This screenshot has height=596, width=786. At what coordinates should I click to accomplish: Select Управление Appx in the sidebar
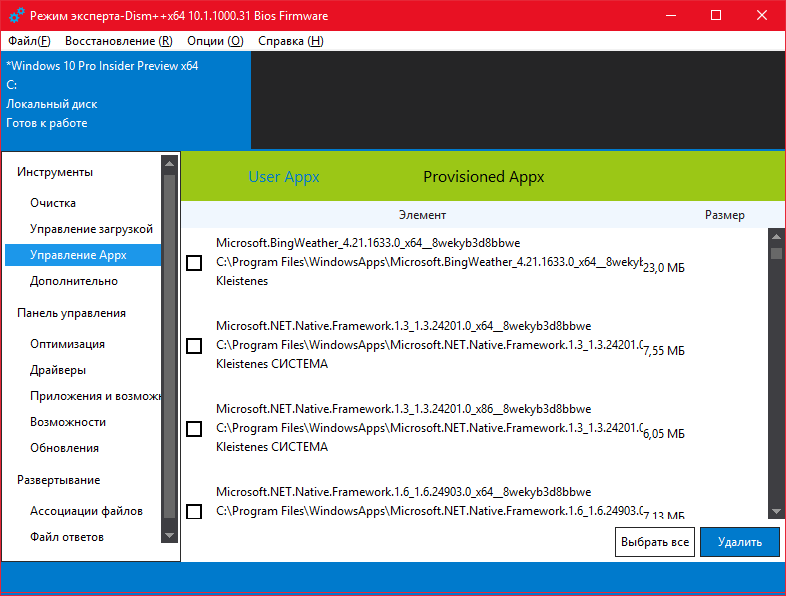coord(83,255)
